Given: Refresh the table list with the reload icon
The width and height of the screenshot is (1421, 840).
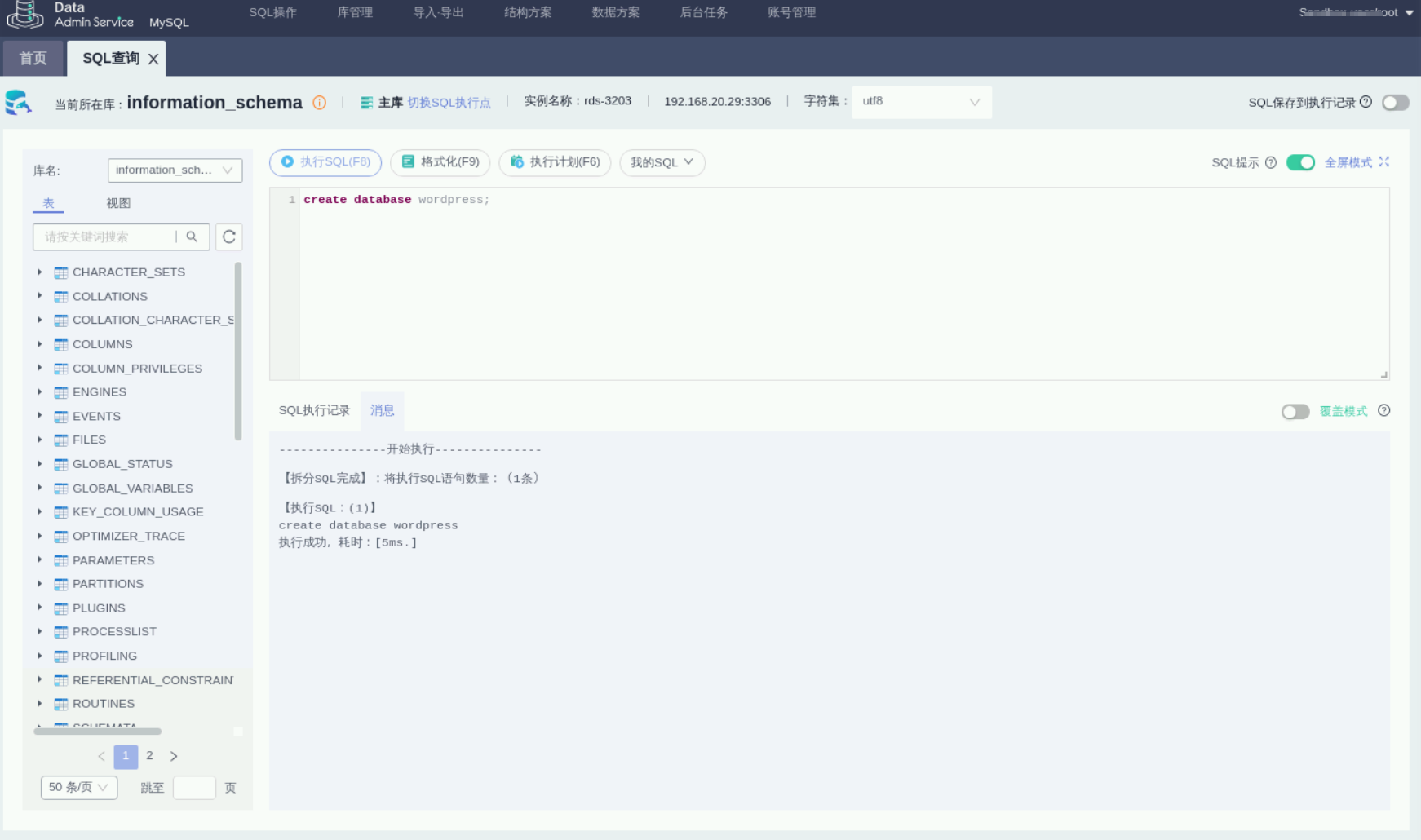Looking at the screenshot, I should (x=229, y=237).
